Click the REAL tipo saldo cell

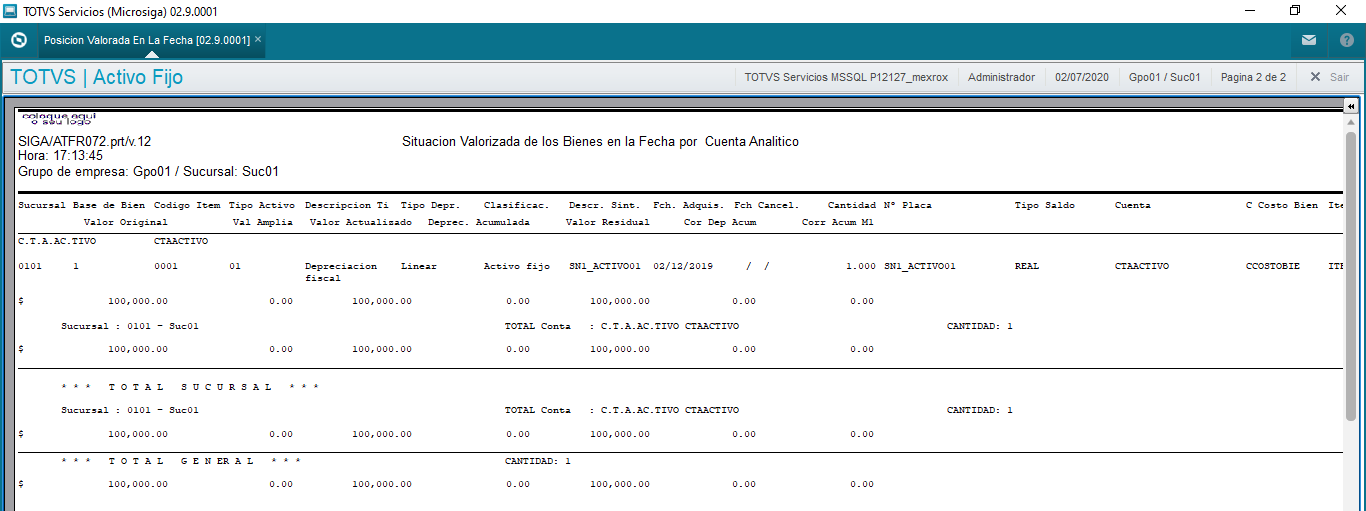[x=1027, y=267]
